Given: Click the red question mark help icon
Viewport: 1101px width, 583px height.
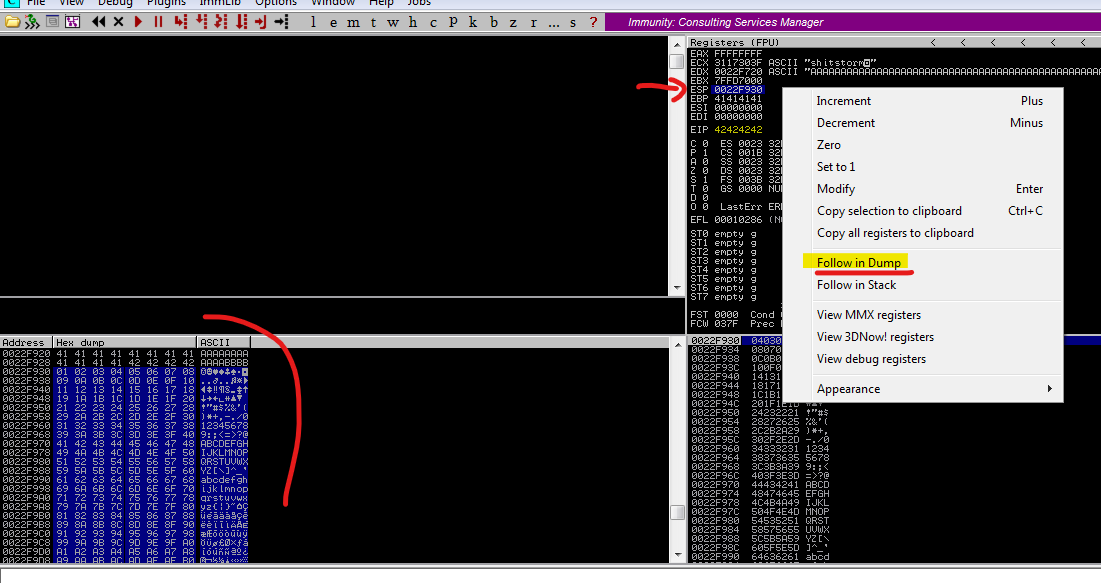Looking at the screenshot, I should tap(593, 22).
